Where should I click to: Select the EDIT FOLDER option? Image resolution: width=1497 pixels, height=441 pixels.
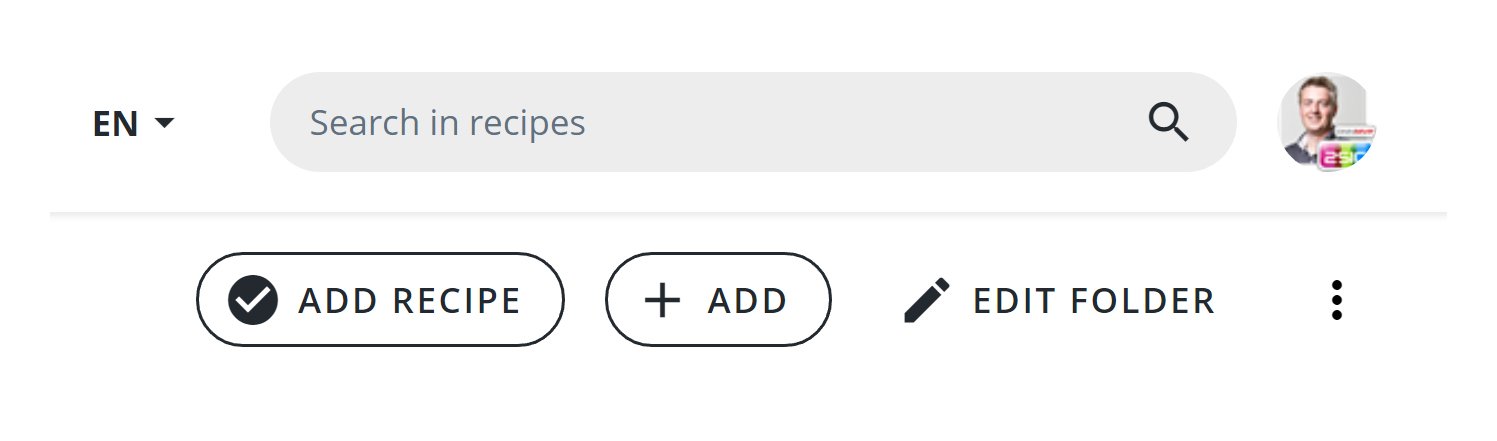(1059, 300)
